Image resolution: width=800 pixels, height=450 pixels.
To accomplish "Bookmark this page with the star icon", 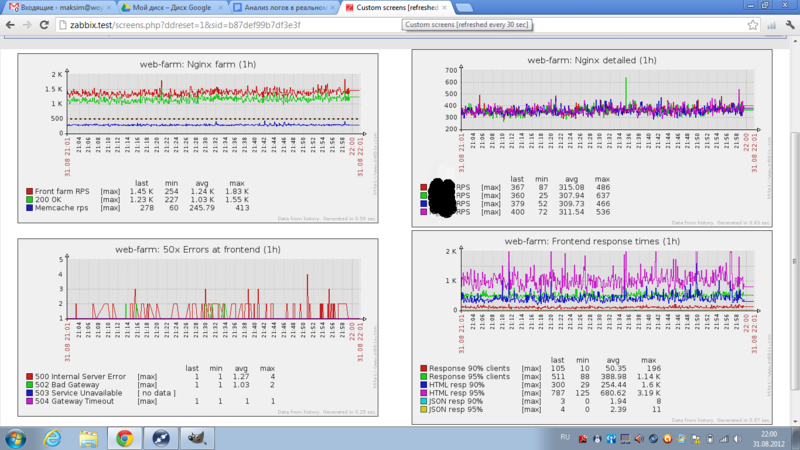I will 753,24.
